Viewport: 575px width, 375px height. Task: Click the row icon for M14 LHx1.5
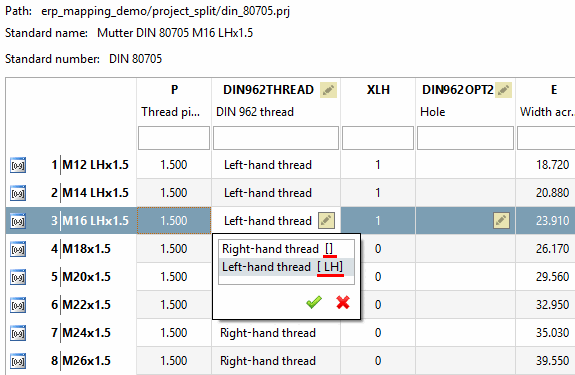pyautogui.click(x=18, y=193)
